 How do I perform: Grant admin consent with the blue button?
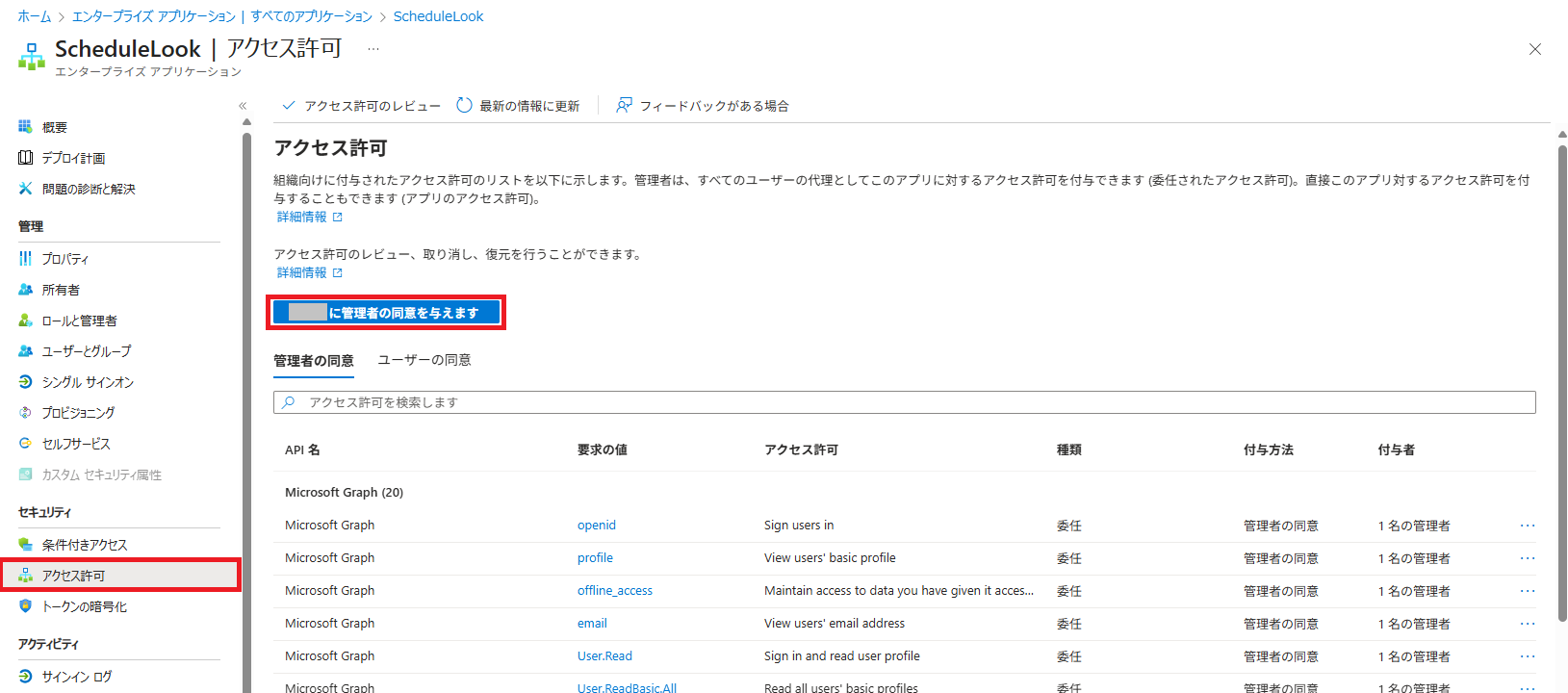(386, 313)
